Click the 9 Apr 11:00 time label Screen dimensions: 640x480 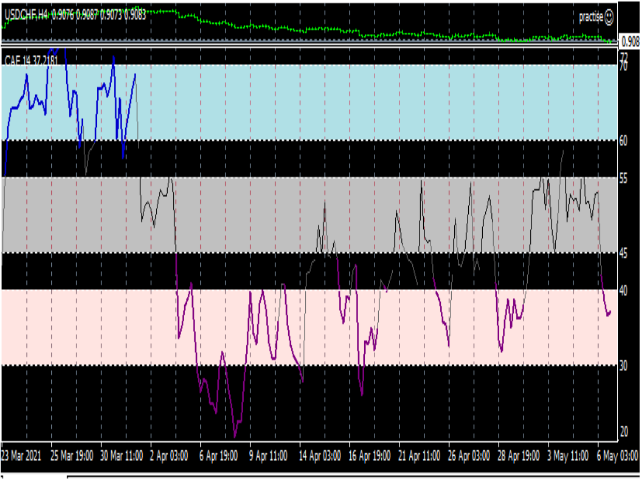click(x=268, y=456)
